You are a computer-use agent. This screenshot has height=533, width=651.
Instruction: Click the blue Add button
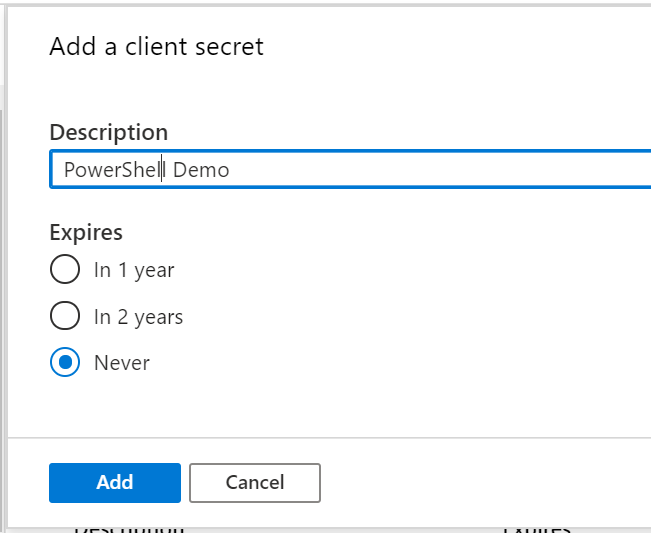click(x=115, y=482)
